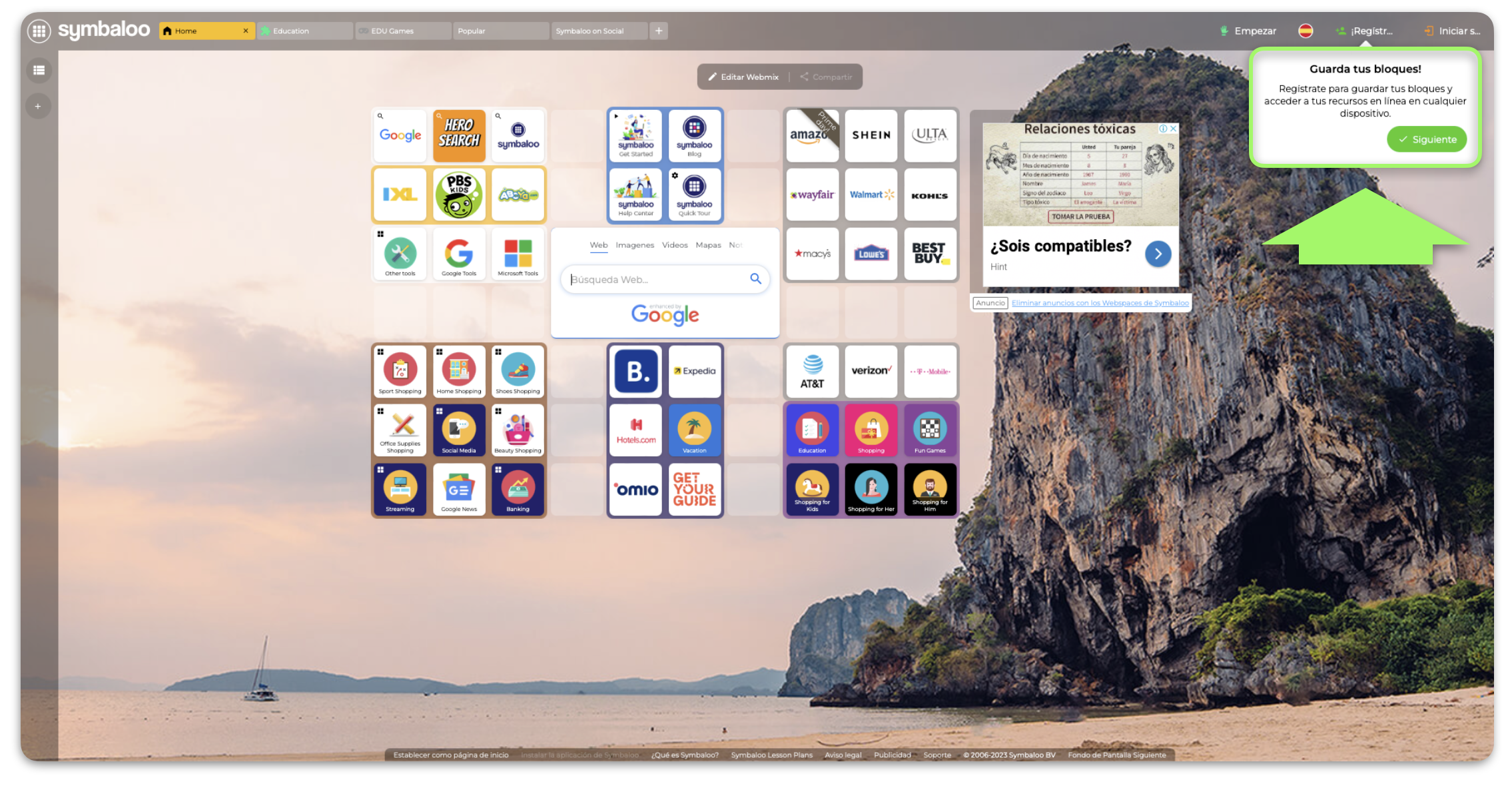
Task: Open the Vacation tile
Action: [x=695, y=431]
